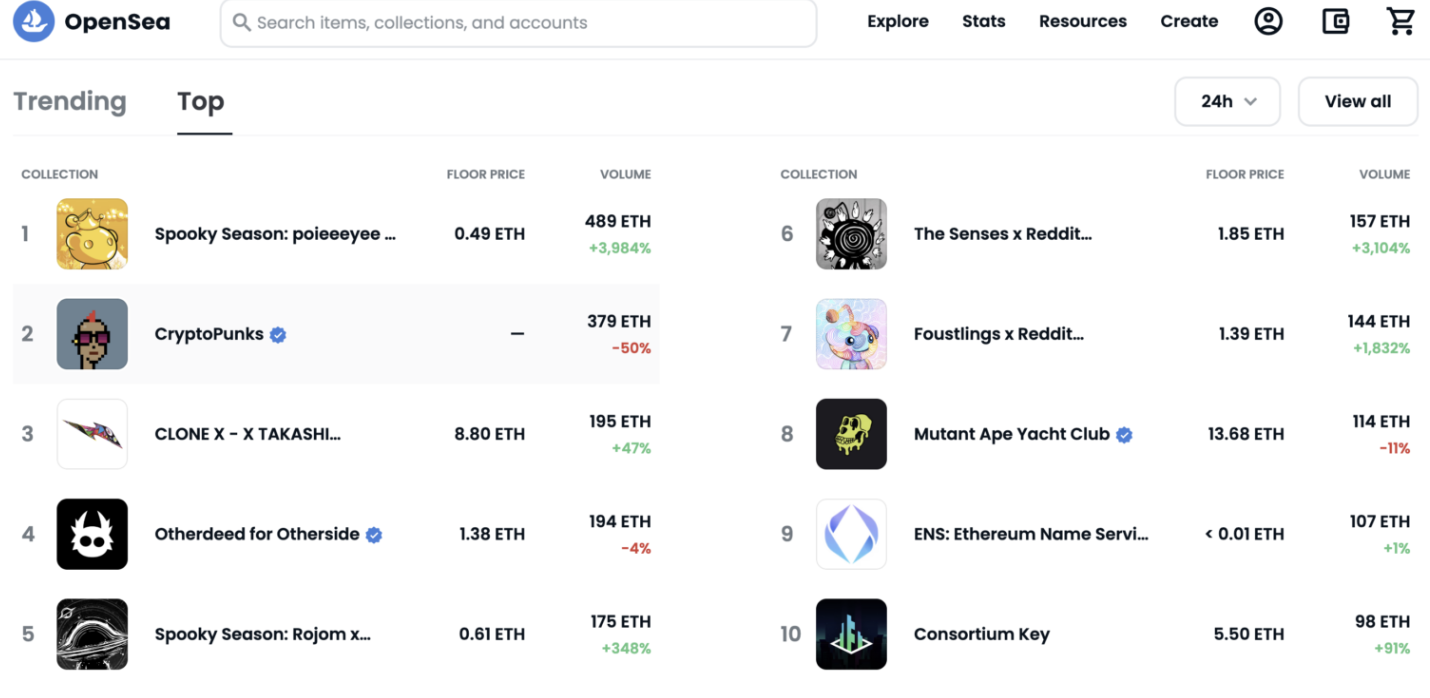The image size is (1430, 698).
Task: Open the Stats menu
Action: [x=984, y=21]
